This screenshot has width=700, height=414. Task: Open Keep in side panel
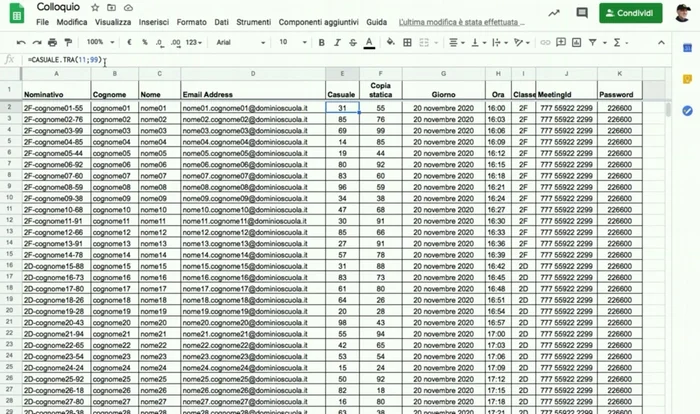[688, 79]
